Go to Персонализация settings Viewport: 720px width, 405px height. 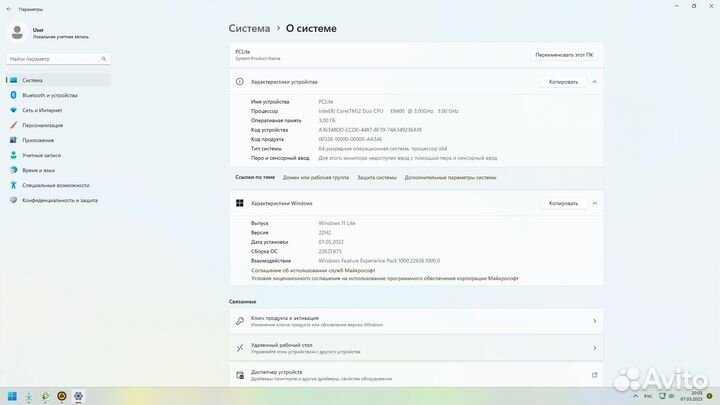coord(42,125)
